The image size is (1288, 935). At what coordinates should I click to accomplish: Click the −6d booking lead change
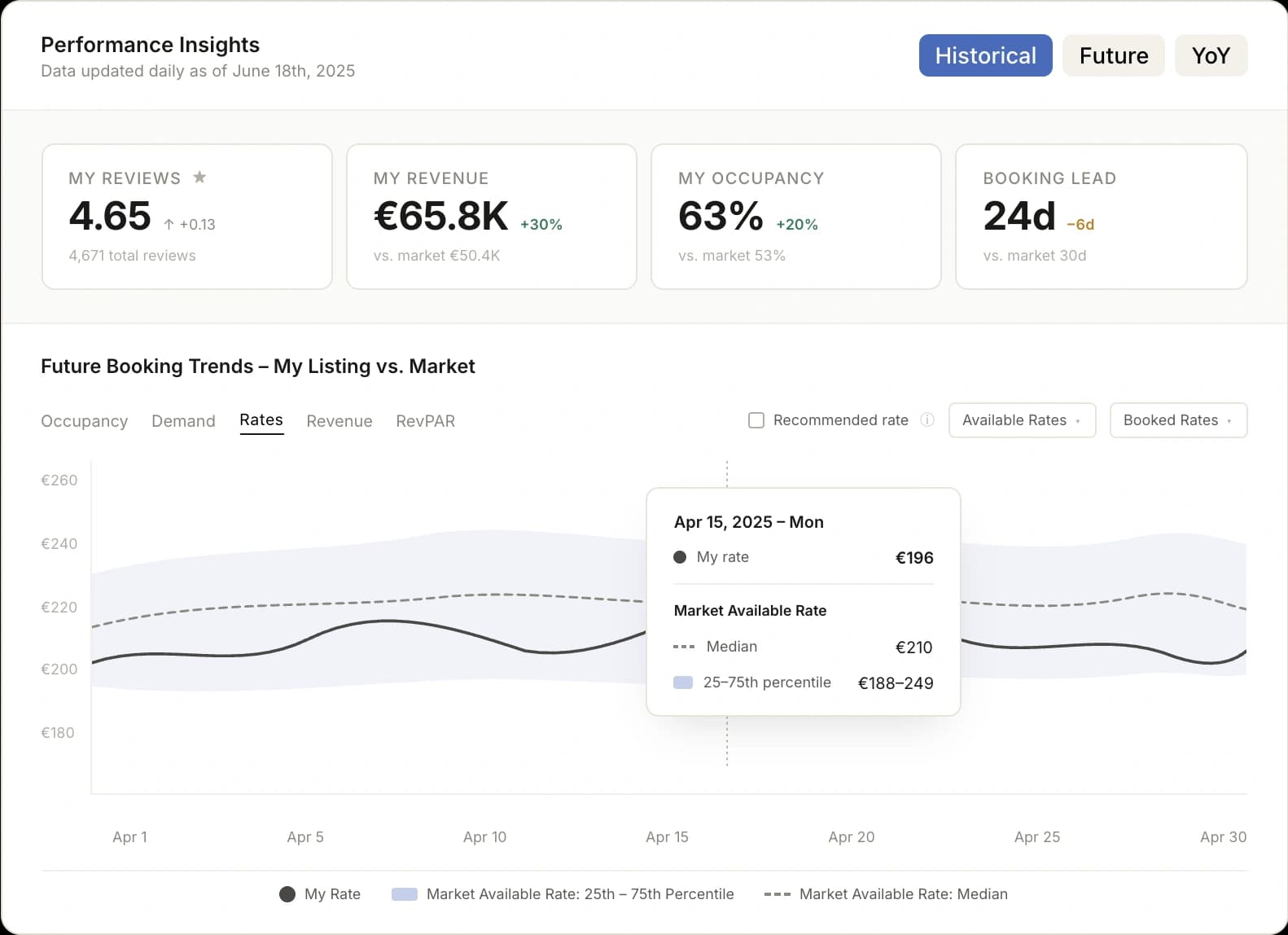[x=1080, y=225]
